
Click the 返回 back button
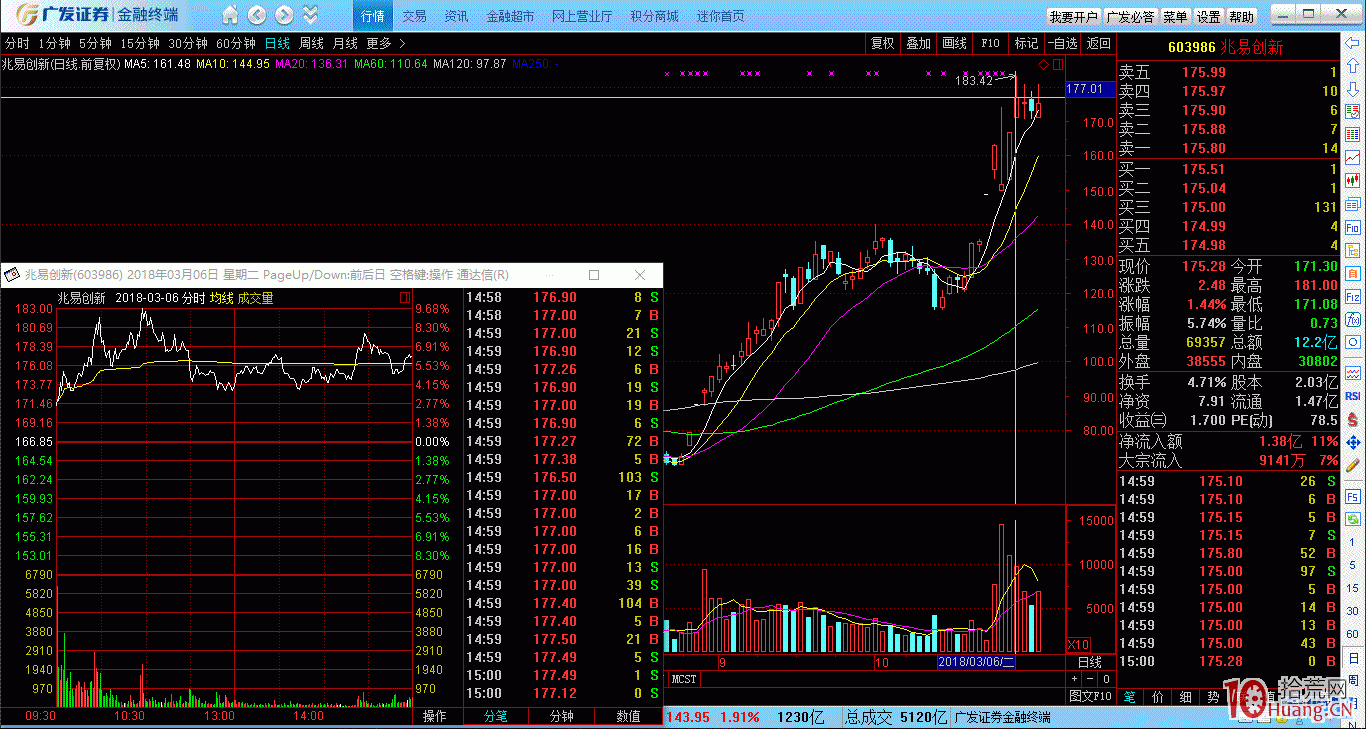pyautogui.click(x=1098, y=43)
